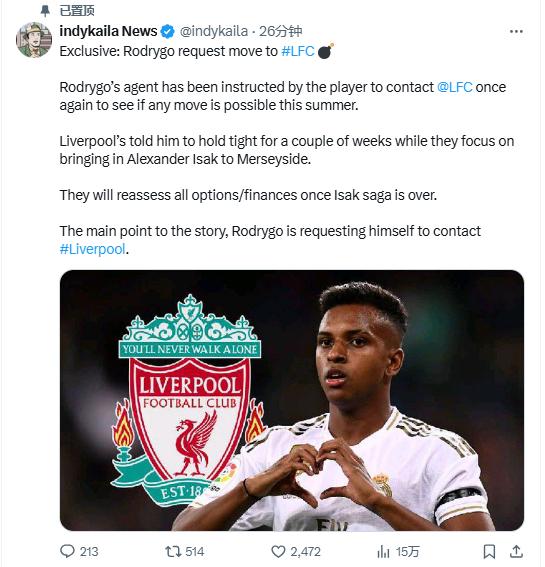The height and width of the screenshot is (567, 545).
Task: Like the tweet with heart icon
Action: click(x=278, y=552)
